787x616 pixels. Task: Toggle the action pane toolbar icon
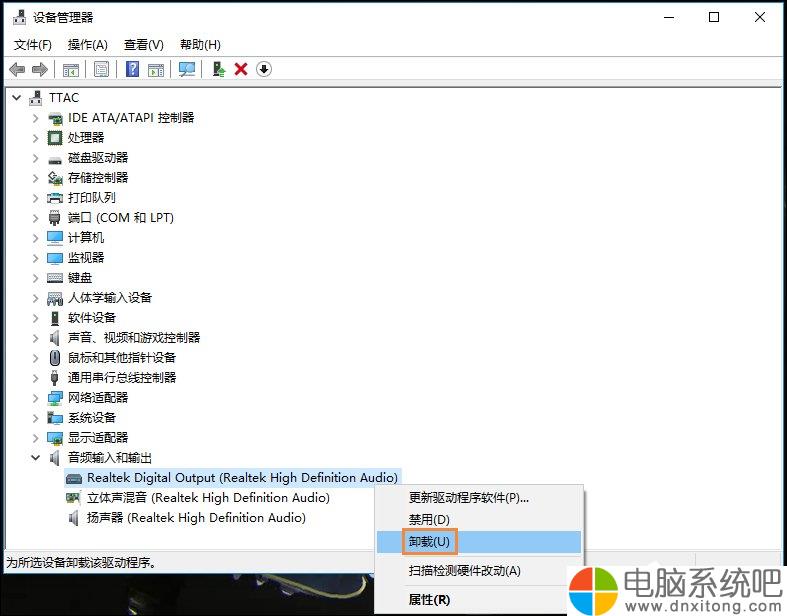point(156,69)
